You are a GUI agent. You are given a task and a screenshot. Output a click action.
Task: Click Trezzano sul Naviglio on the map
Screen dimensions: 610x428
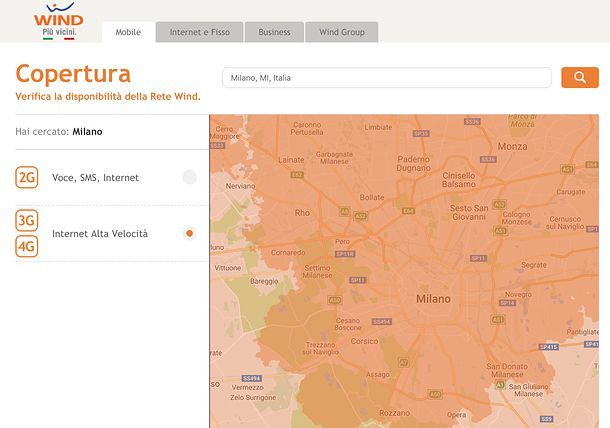[321, 348]
